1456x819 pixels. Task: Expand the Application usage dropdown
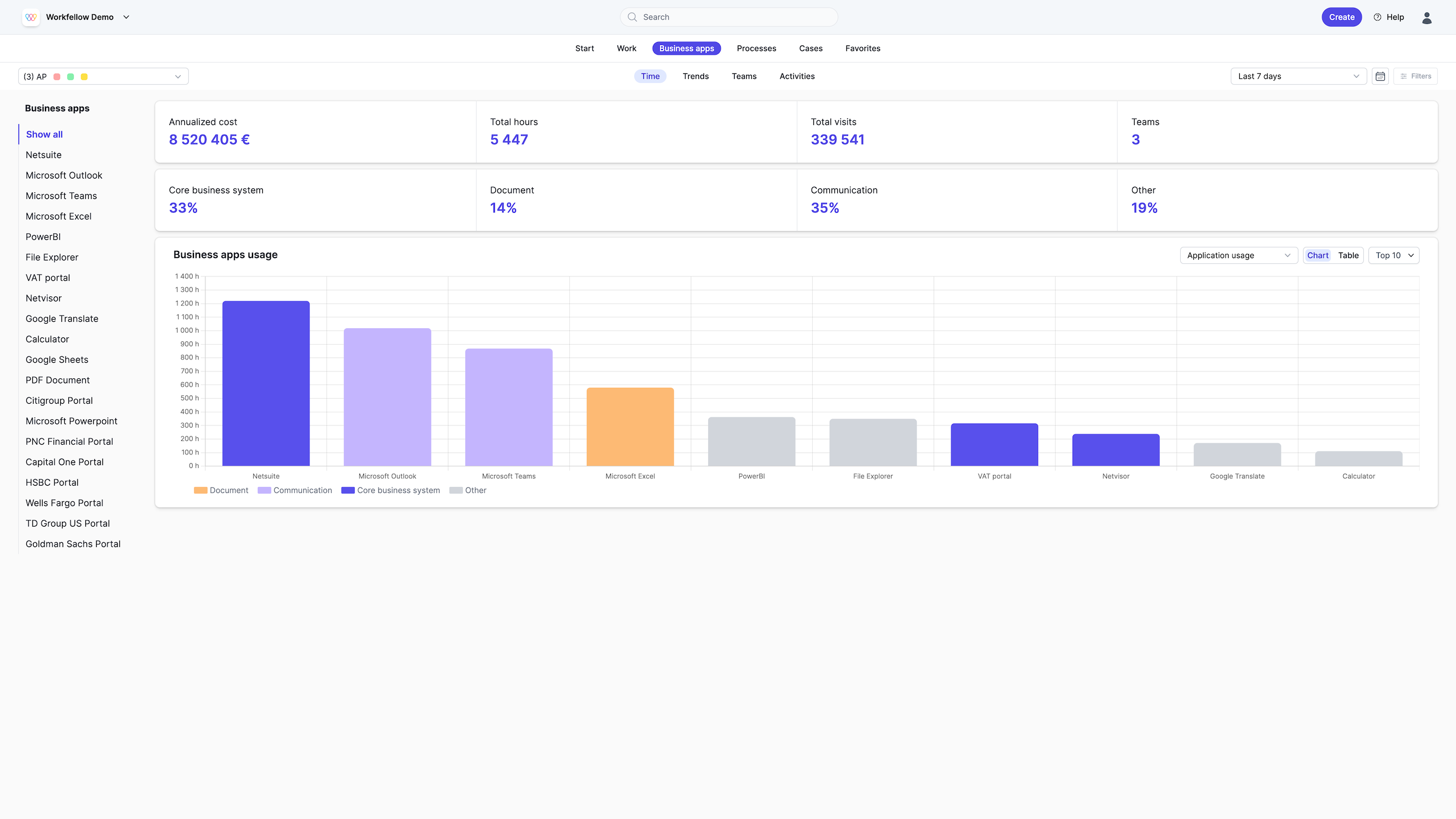tap(1239, 255)
